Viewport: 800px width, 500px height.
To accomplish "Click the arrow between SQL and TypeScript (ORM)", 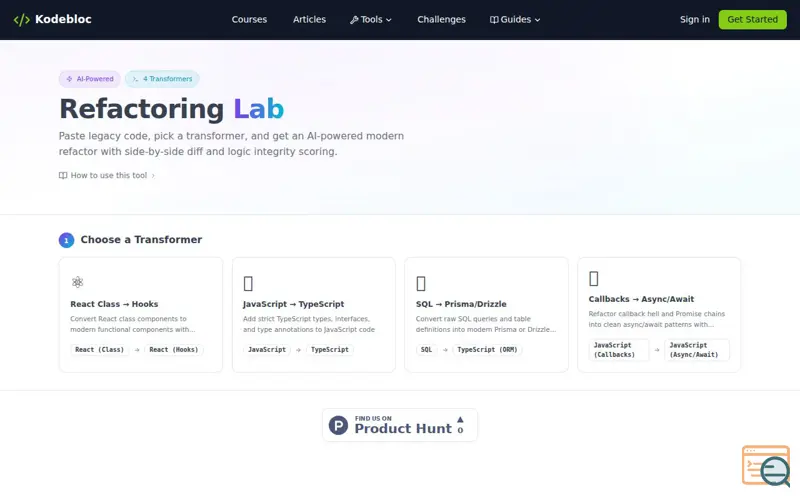I will coord(445,350).
